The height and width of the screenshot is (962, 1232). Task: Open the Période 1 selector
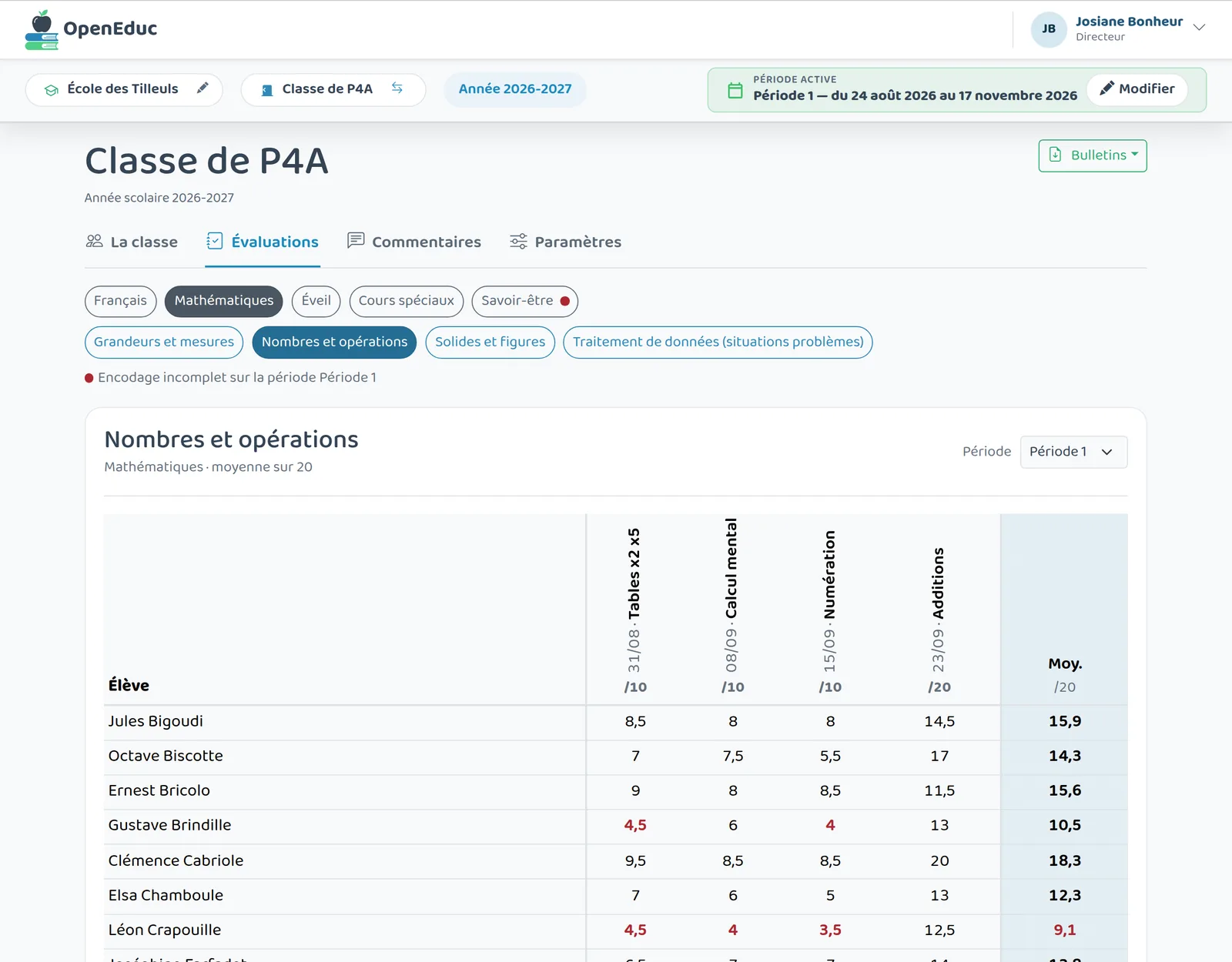coord(1073,452)
